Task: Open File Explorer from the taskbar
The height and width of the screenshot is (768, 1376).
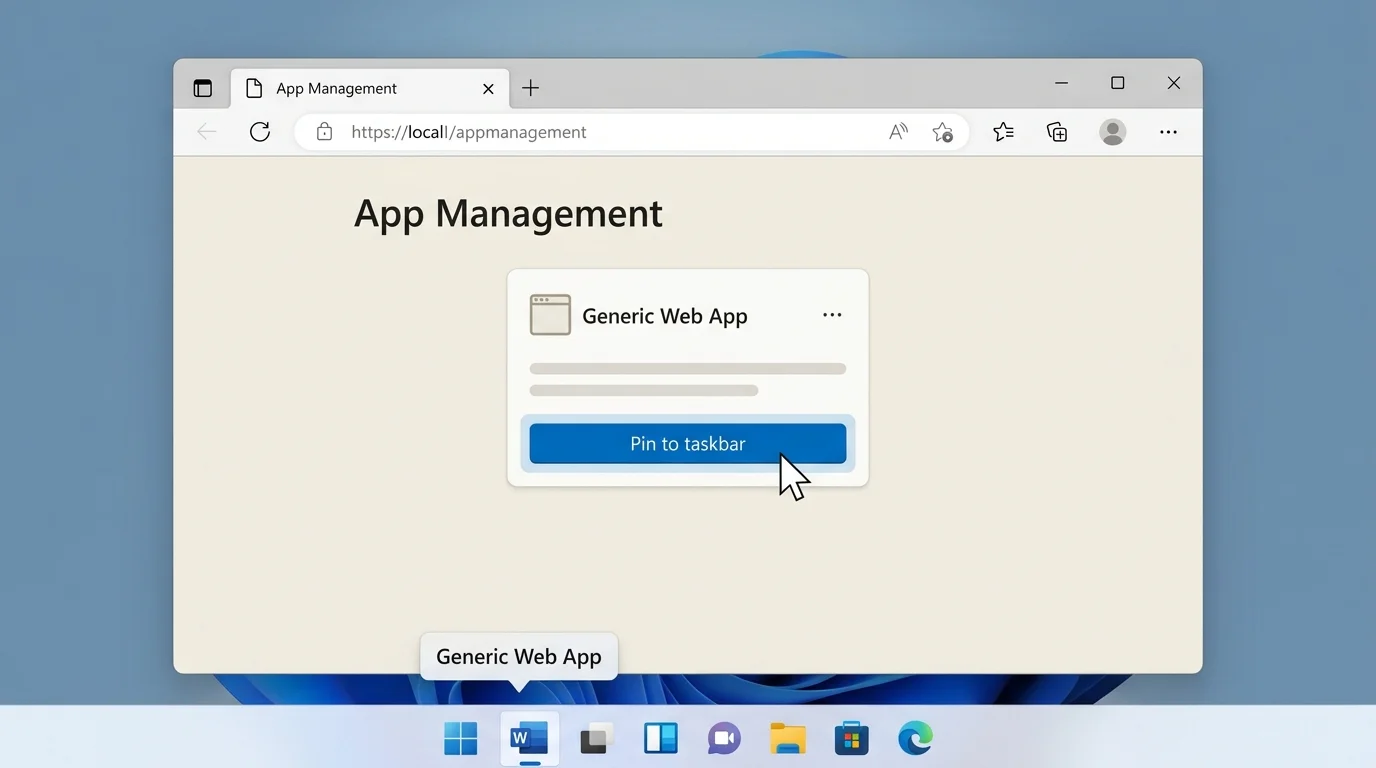Action: [x=788, y=739]
